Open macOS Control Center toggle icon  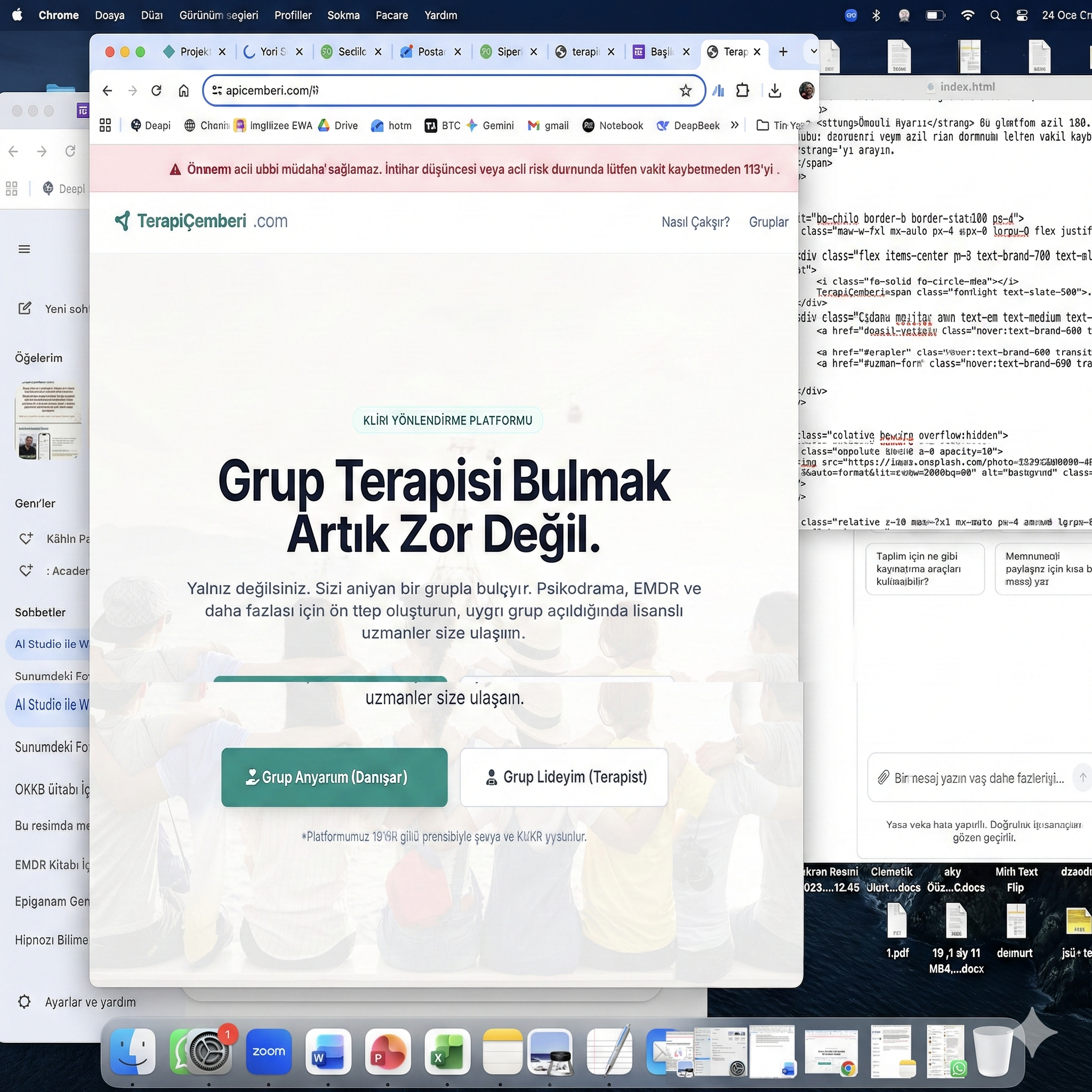[x=1022, y=15]
